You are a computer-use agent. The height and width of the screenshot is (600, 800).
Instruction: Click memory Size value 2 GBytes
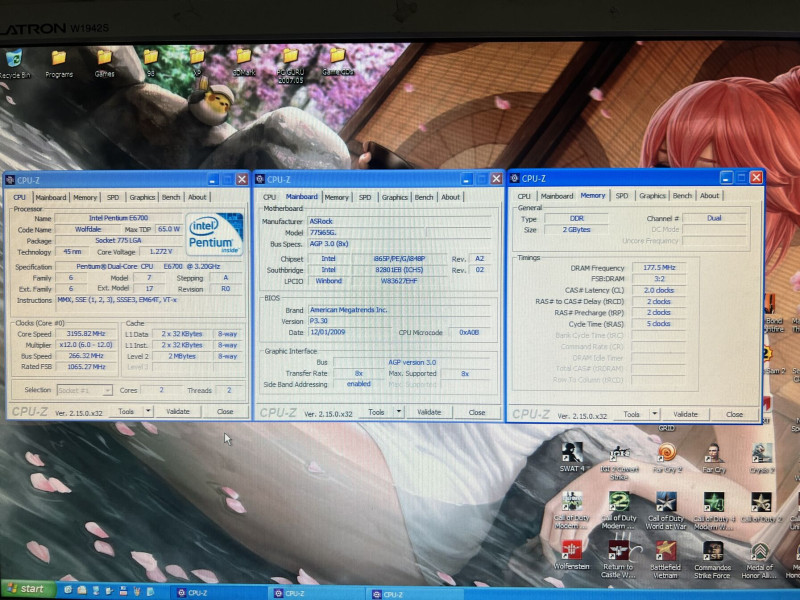577,230
